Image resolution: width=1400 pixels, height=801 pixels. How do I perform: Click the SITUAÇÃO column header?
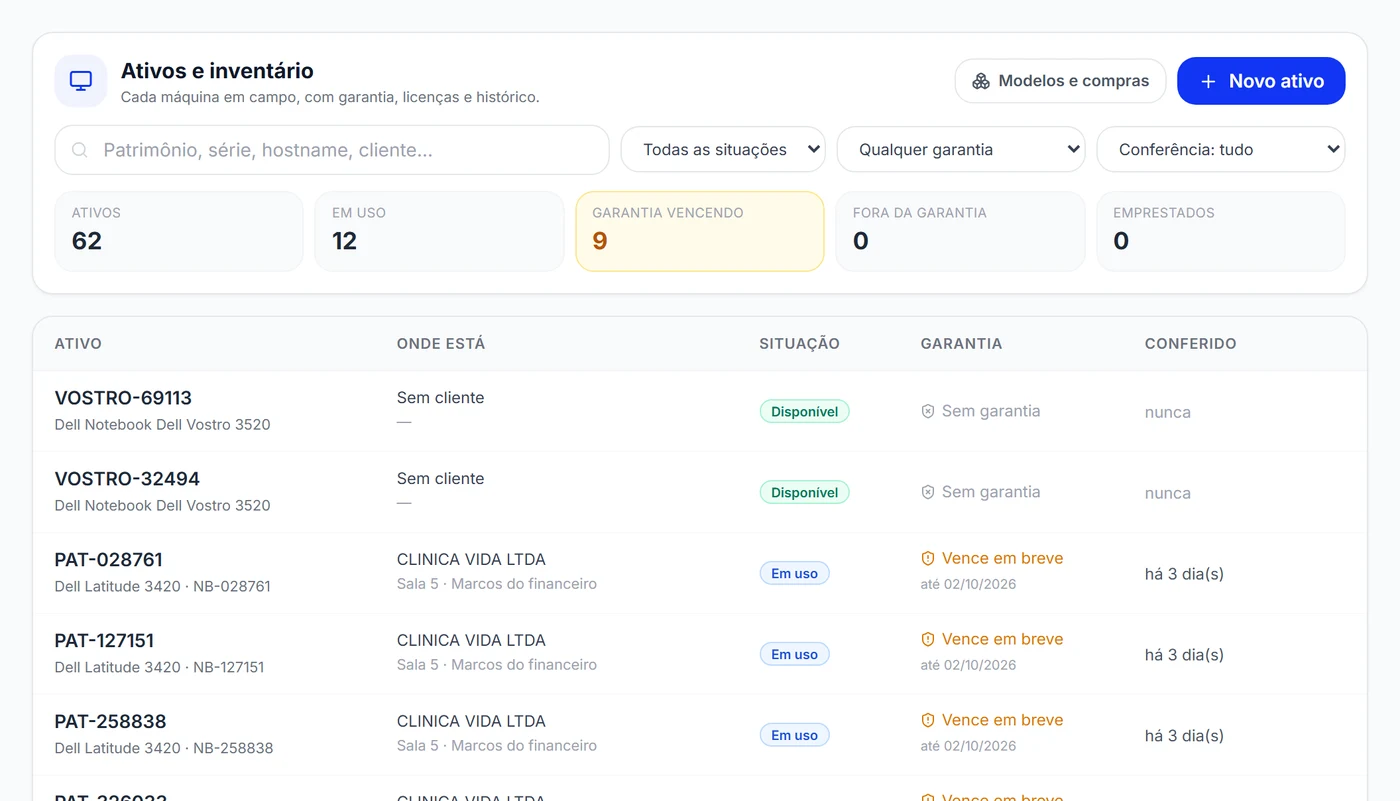tap(800, 344)
